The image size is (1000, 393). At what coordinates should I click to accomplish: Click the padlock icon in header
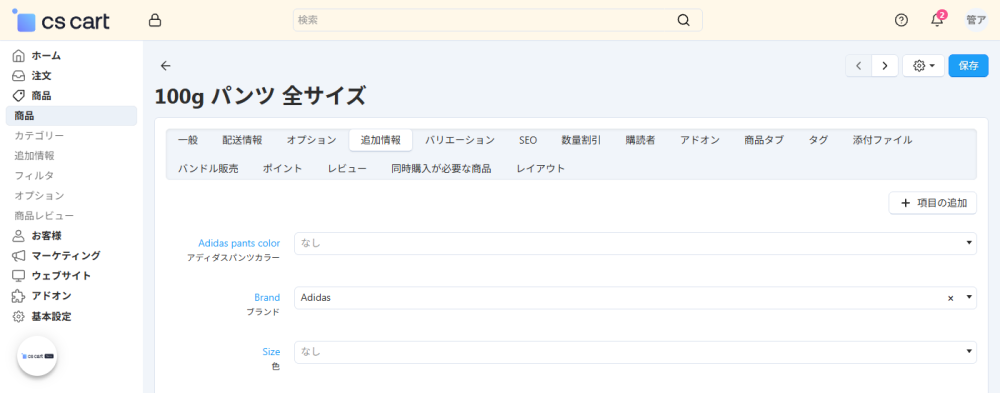click(154, 20)
